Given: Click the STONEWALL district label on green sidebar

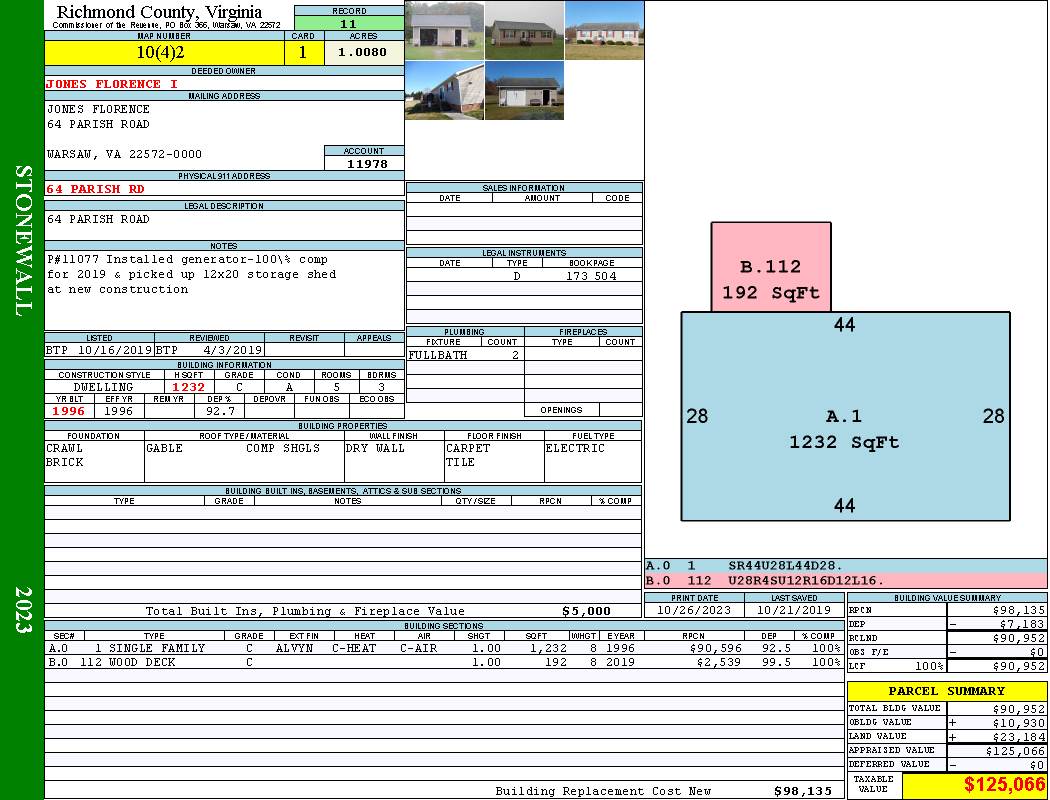Looking at the screenshot, I should pos(23,241).
